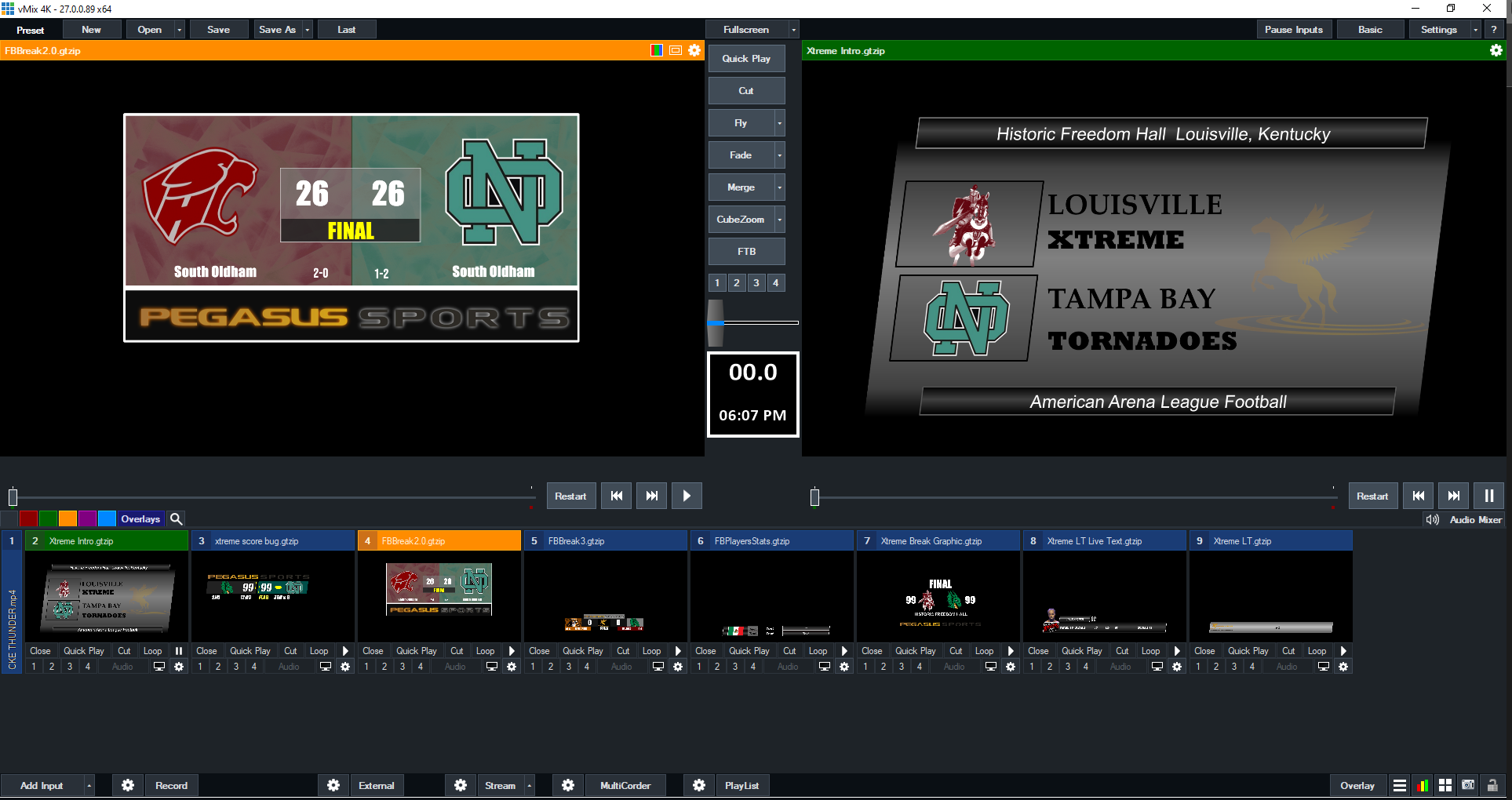1512x800 pixels.
Task: Open the Settings menu
Action: [x=1438, y=30]
